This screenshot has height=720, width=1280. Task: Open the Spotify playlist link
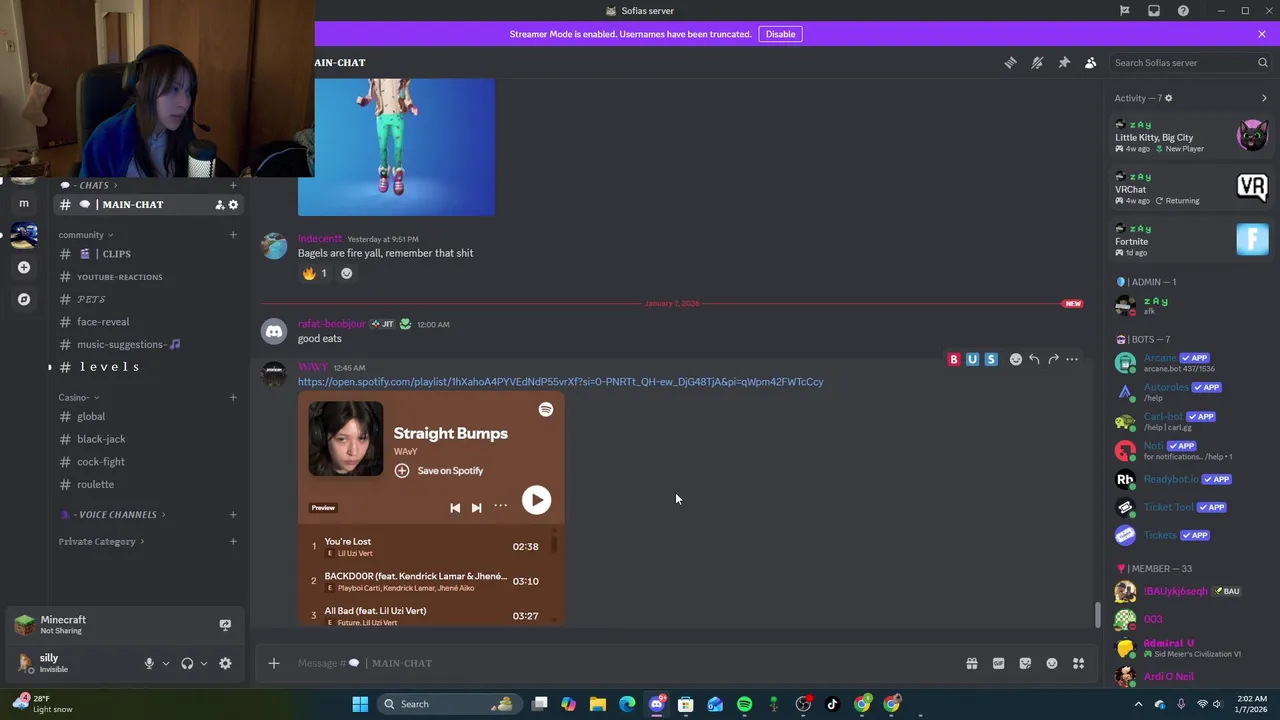[x=560, y=382]
